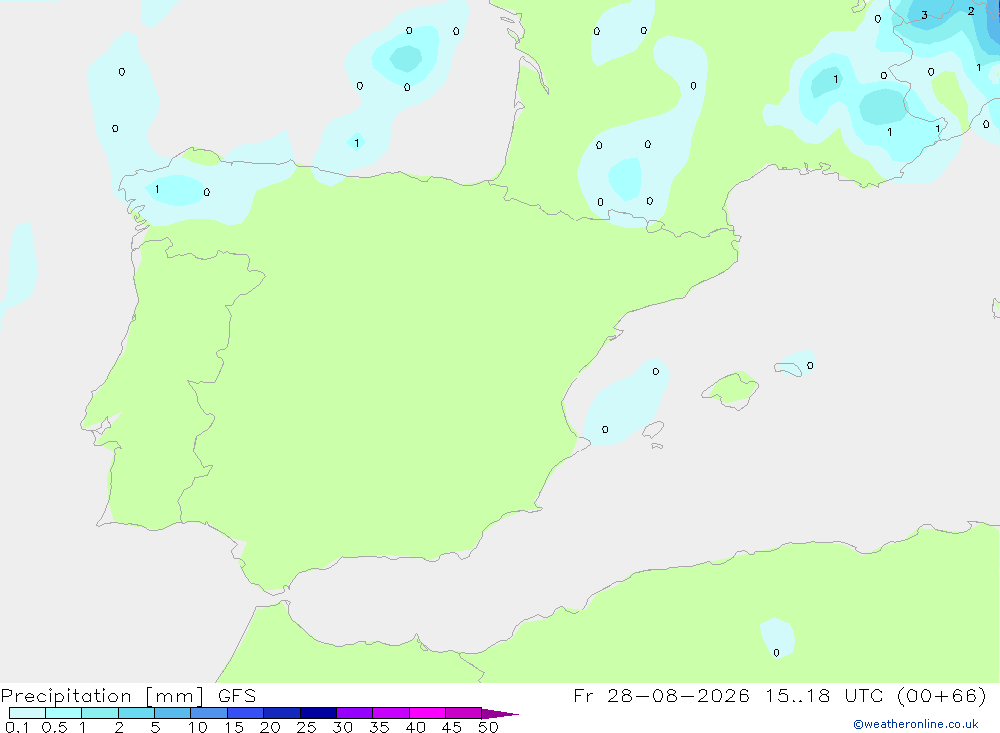Click the legend tick label '20'
The height and width of the screenshot is (733, 1000).
(x=270, y=727)
